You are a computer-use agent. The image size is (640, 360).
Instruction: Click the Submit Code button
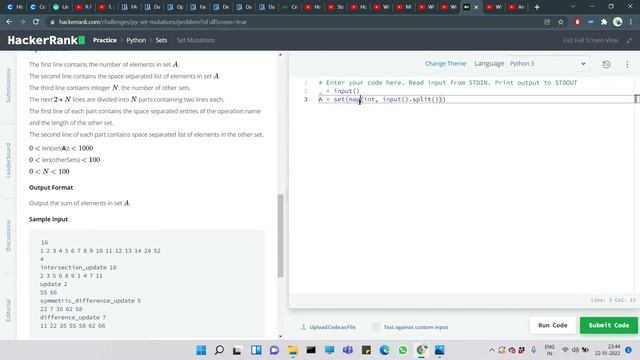coord(609,325)
